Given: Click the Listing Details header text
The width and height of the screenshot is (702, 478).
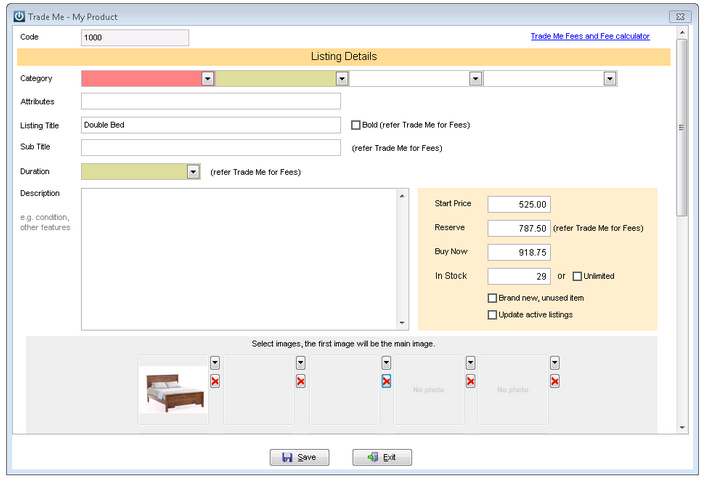Looking at the screenshot, I should click(344, 56).
